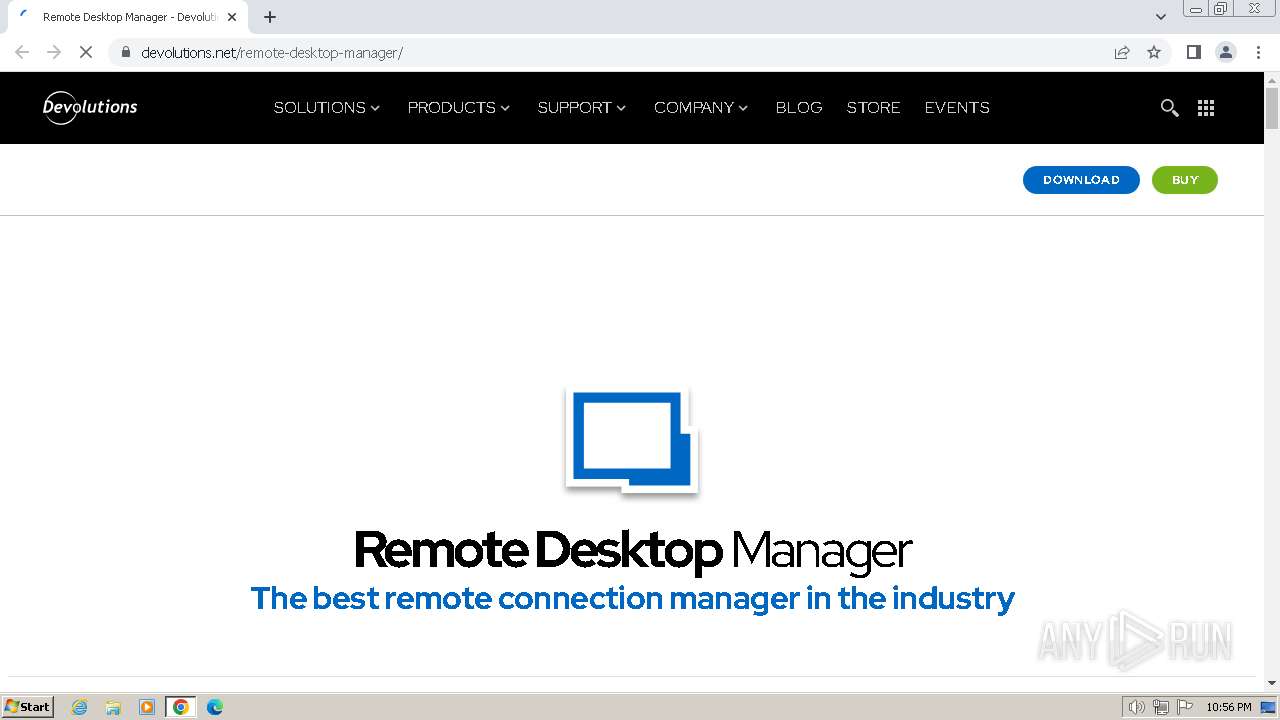Close the Remote Desktop Manager tab
The image size is (1280, 720).
coord(232,17)
